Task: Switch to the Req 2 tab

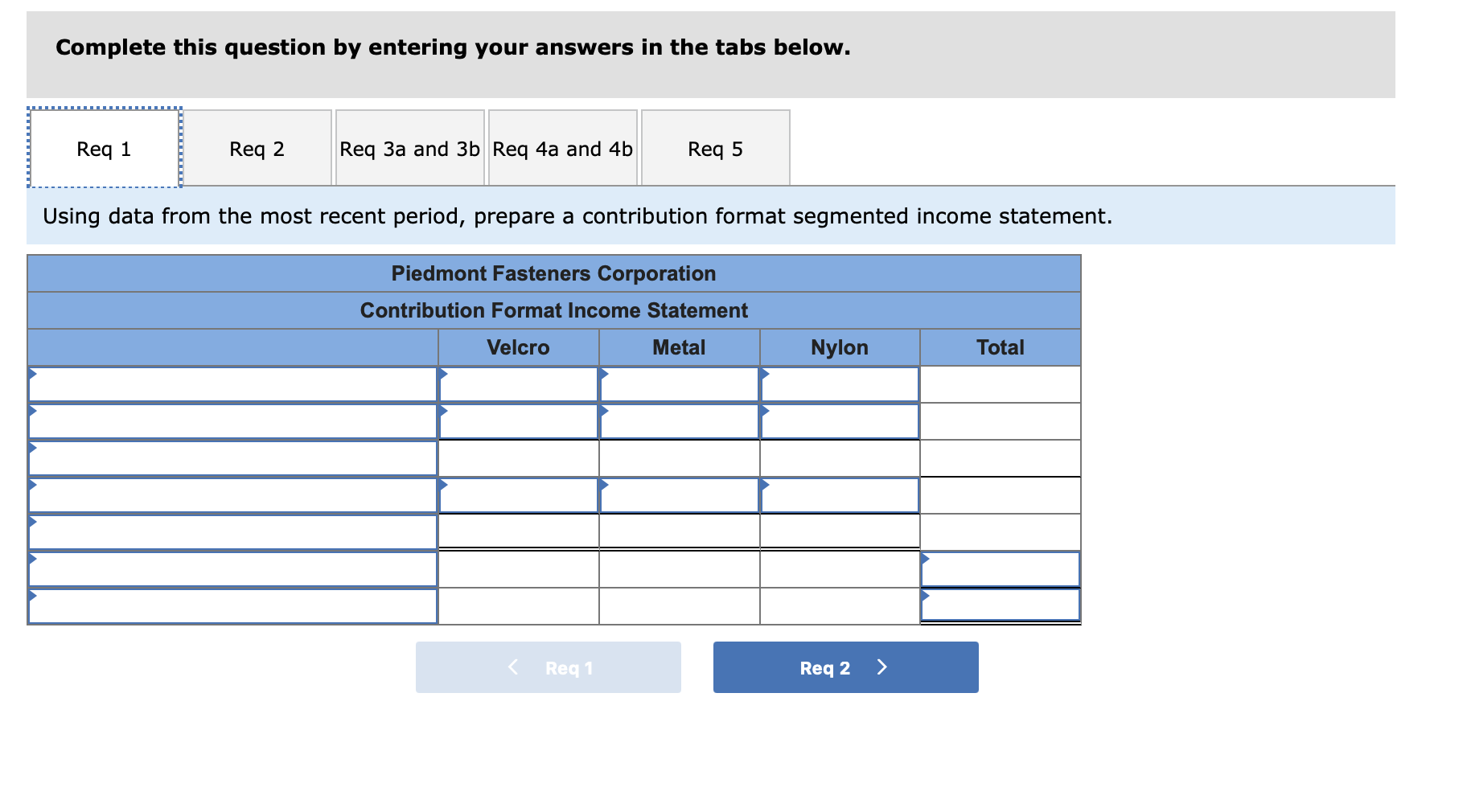Action: [257, 148]
